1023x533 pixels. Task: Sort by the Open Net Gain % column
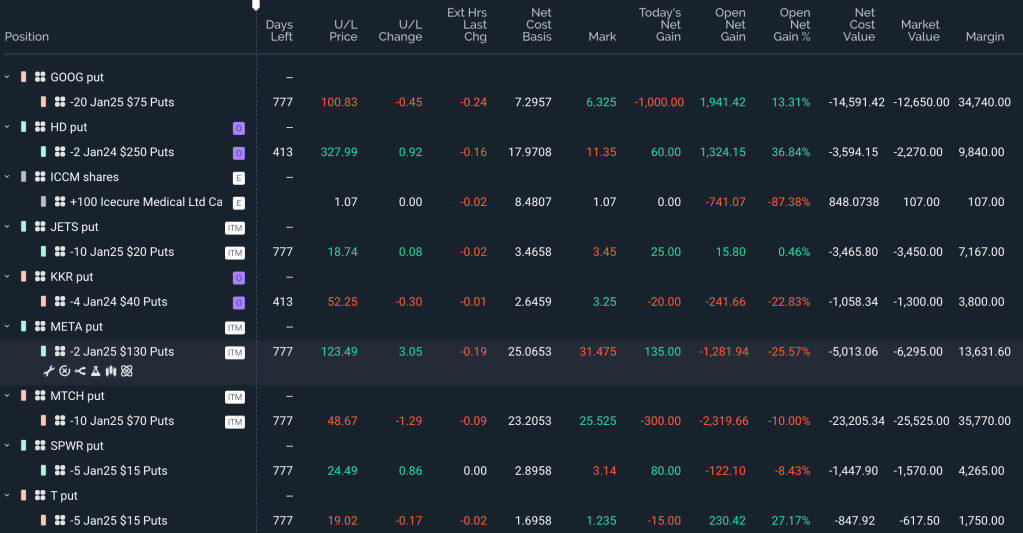(794, 25)
